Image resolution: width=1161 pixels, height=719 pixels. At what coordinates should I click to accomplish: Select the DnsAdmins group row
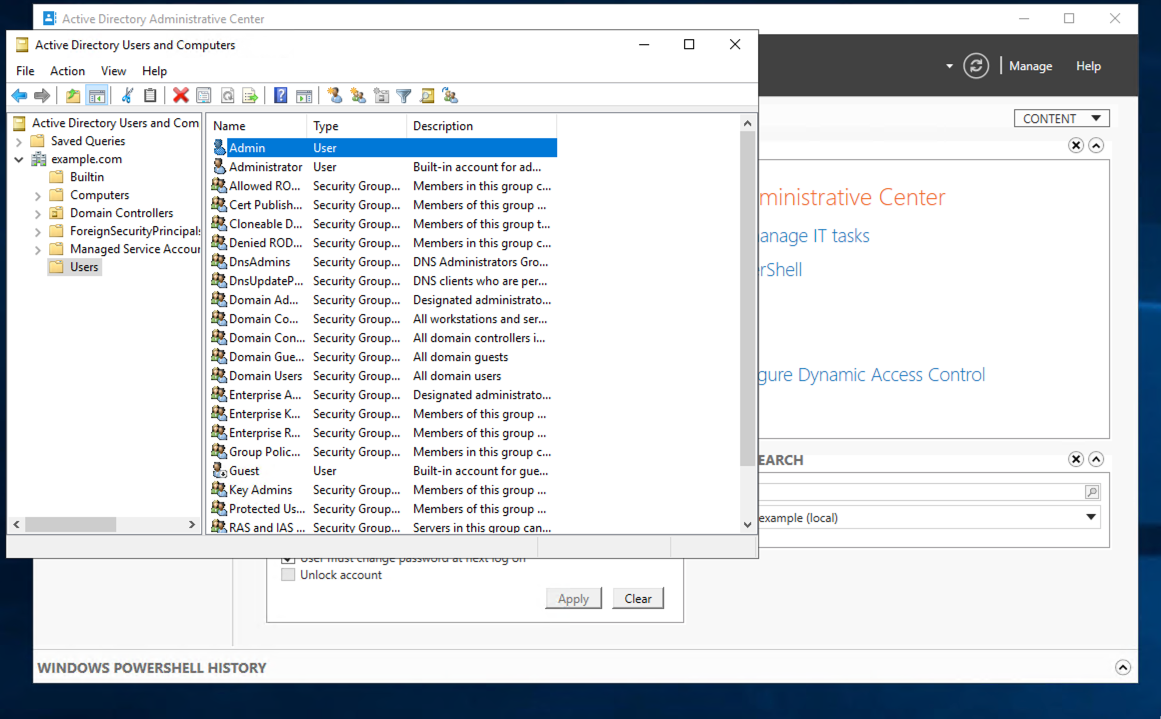click(x=382, y=262)
